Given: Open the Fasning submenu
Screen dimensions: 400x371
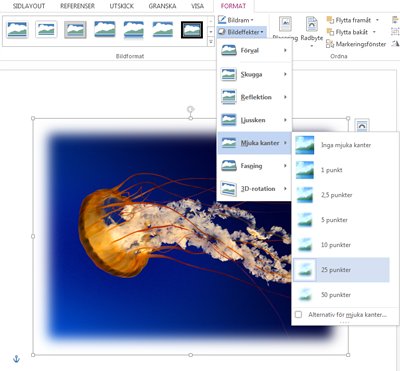Looking at the screenshot, I should click(x=254, y=166).
